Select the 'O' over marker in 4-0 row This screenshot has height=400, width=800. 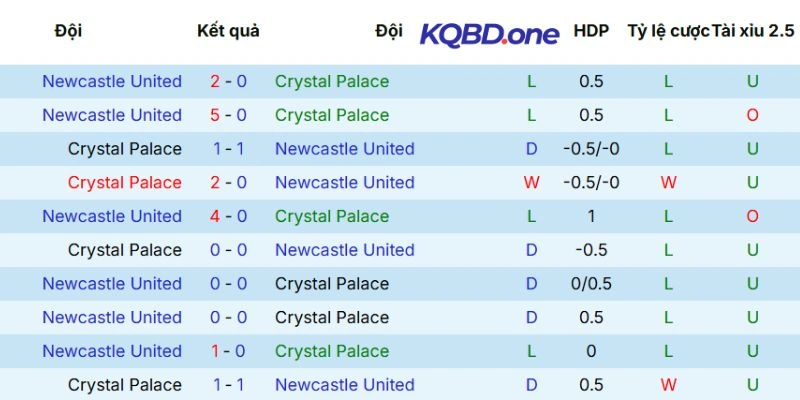pyautogui.click(x=752, y=216)
